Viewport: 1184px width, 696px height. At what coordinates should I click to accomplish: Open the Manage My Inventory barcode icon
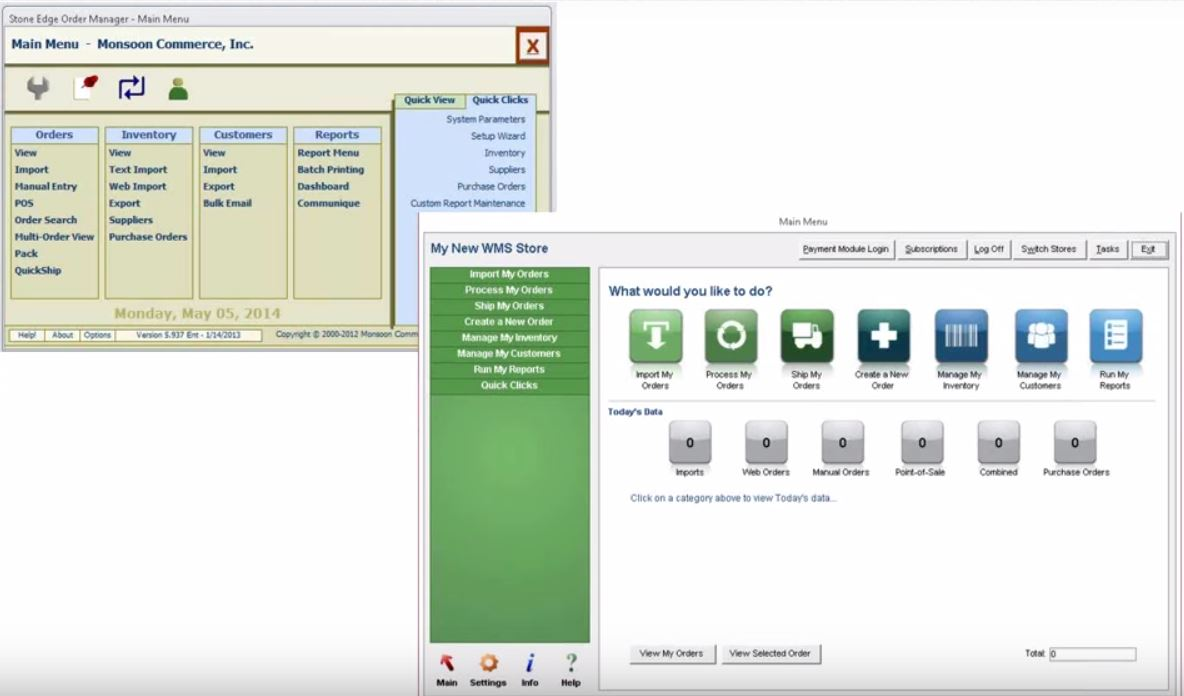point(961,336)
